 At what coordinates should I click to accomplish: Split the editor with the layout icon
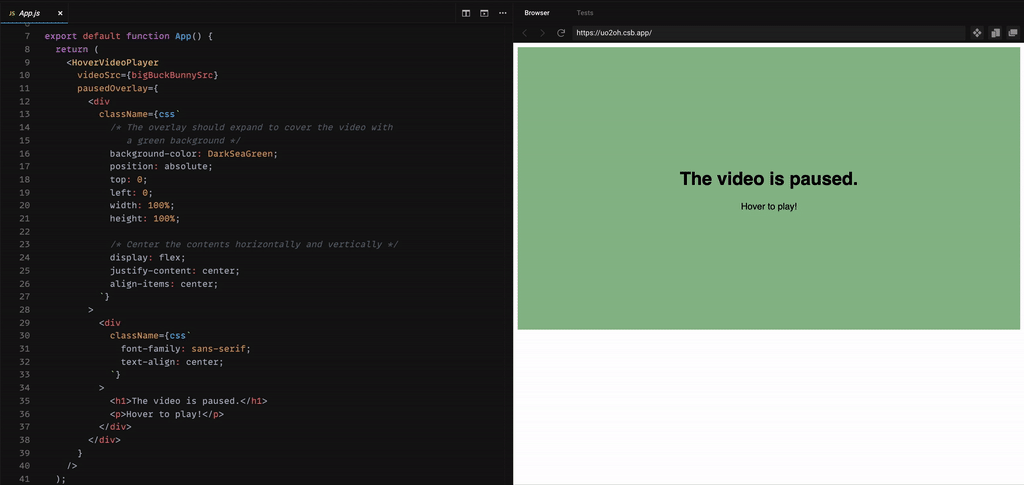click(466, 13)
